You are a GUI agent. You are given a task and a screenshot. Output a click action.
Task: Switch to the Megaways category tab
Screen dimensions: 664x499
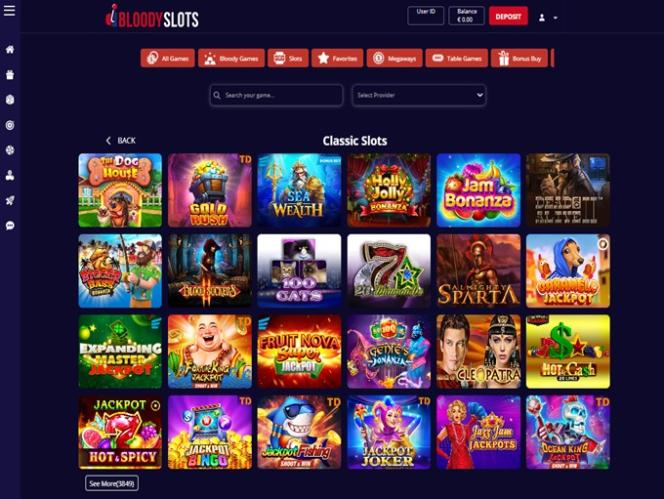click(x=394, y=58)
